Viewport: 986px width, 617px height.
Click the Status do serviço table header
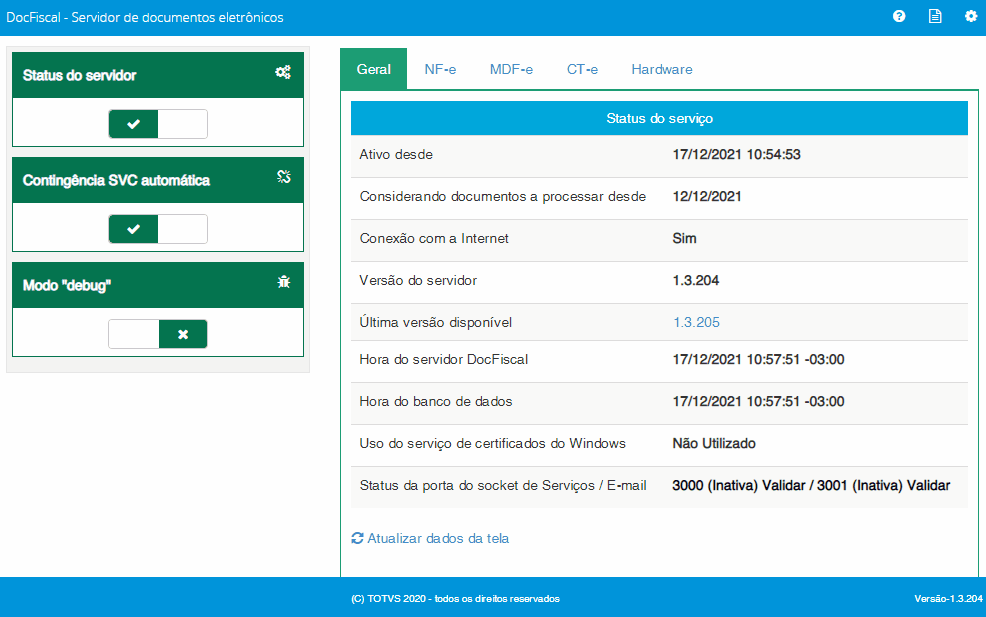(659, 118)
